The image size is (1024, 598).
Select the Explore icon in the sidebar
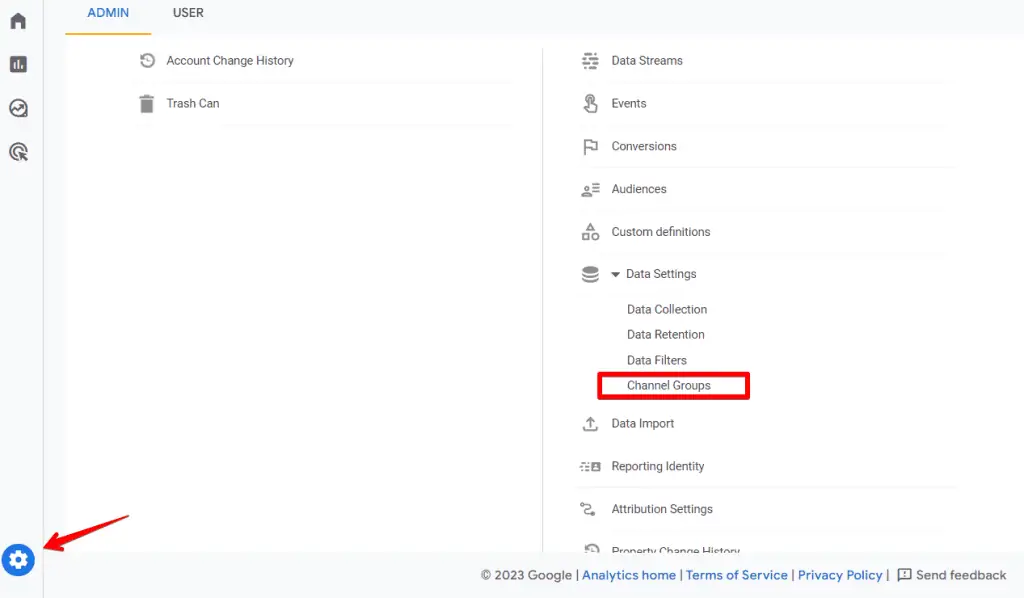(17, 108)
